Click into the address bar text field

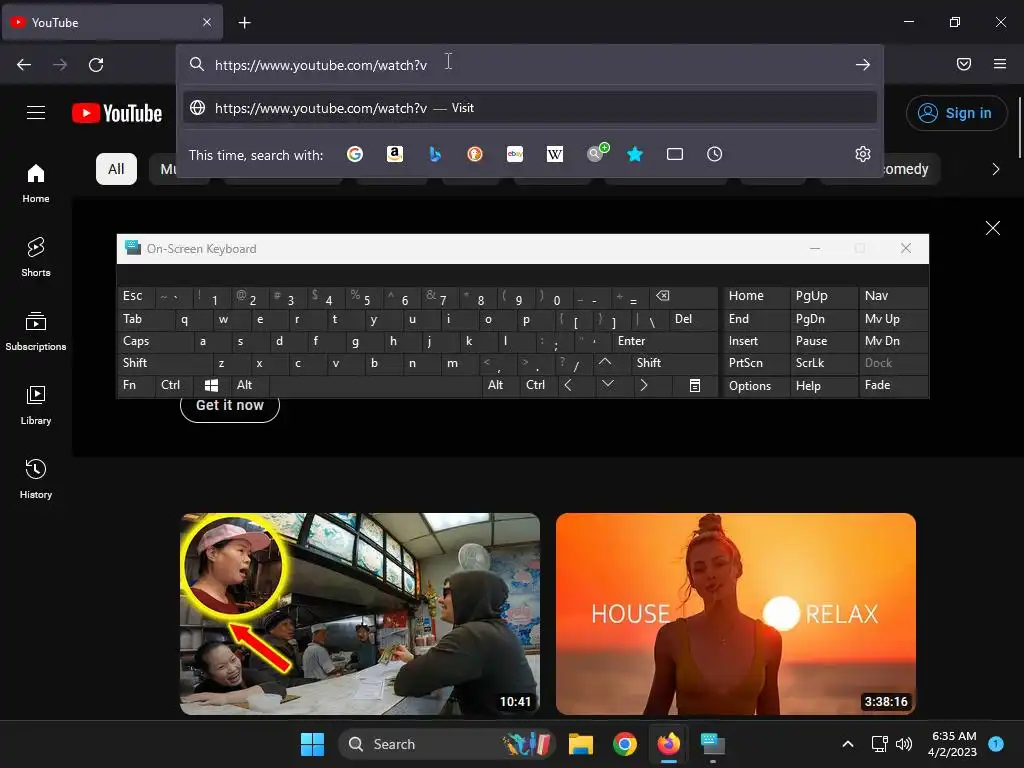click(x=530, y=65)
